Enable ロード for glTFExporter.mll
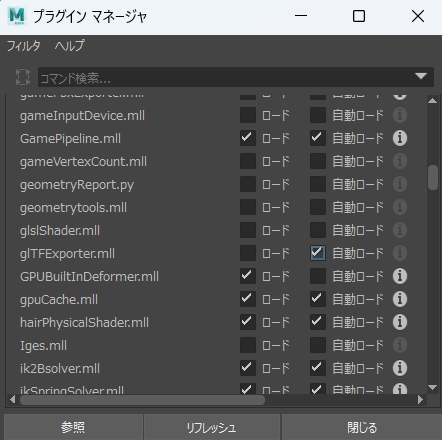Image resolution: width=442 pixels, height=440 pixels. click(248, 253)
